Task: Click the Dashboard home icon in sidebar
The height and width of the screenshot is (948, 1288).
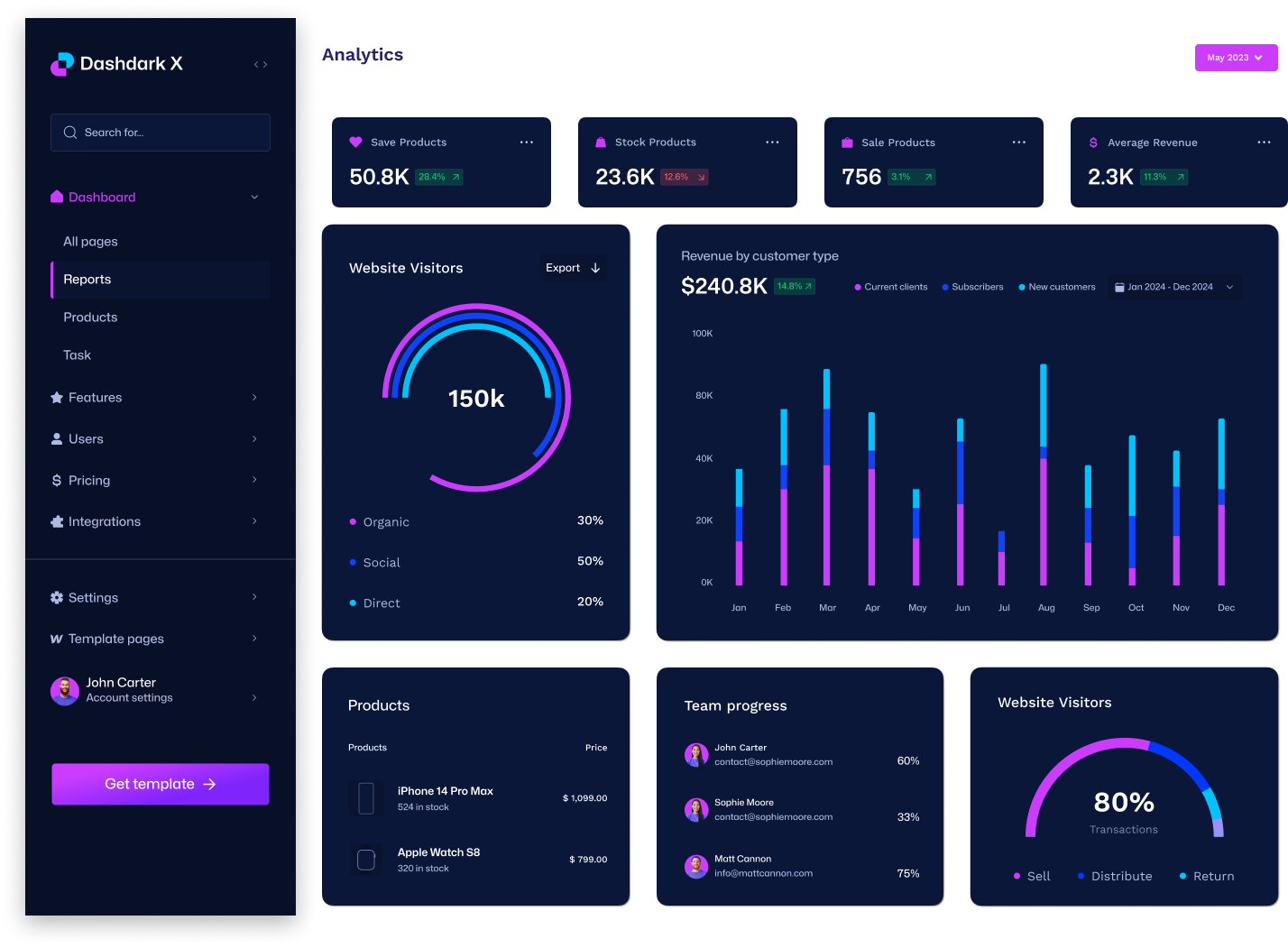Action: (58, 197)
